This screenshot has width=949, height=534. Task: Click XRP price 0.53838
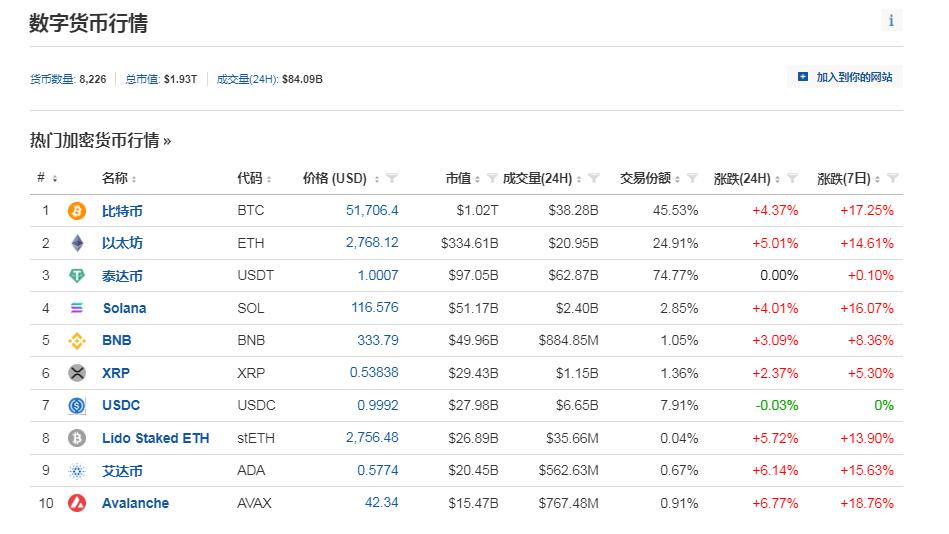point(374,372)
